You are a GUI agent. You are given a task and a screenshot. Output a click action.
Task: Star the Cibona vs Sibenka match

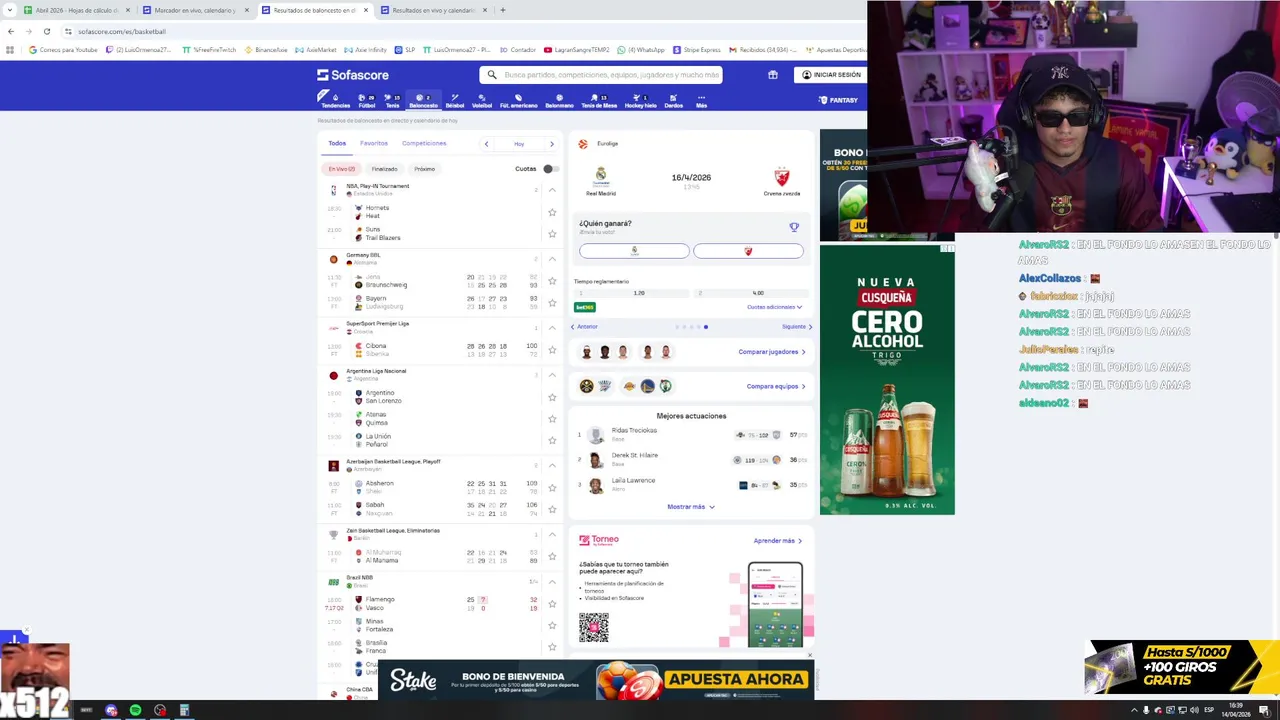(552, 350)
